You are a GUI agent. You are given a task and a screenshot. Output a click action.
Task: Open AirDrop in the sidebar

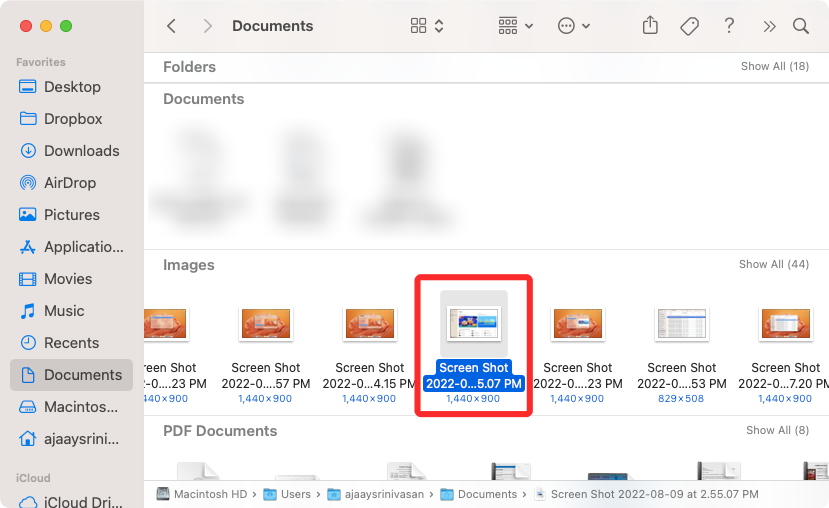[71, 183]
